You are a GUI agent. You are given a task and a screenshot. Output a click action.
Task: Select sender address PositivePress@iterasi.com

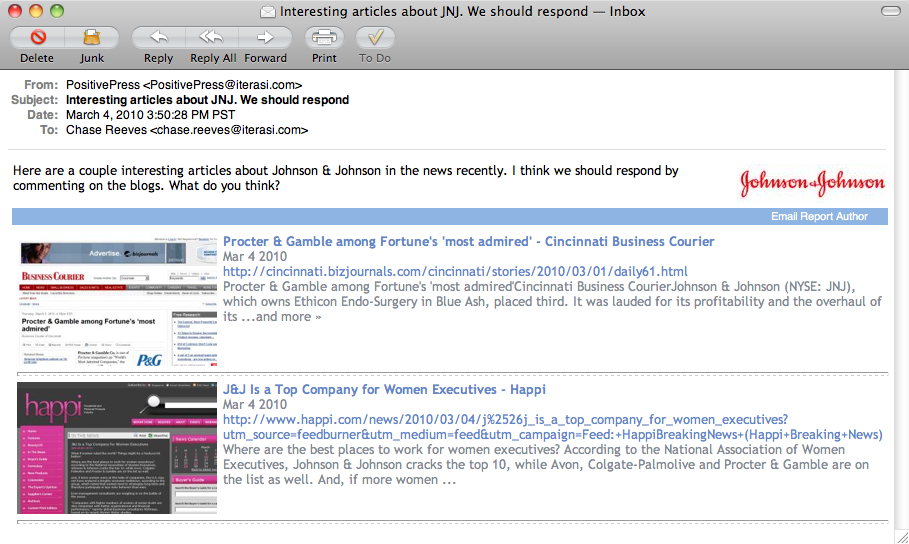(x=223, y=85)
